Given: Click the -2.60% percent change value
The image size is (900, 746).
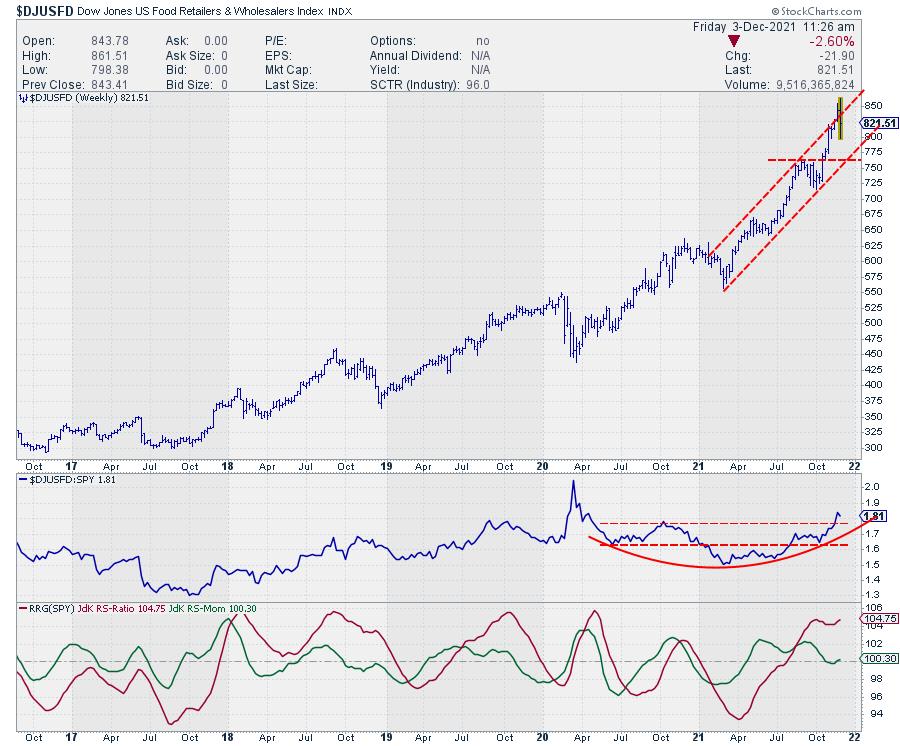Looking at the screenshot, I should [861, 41].
